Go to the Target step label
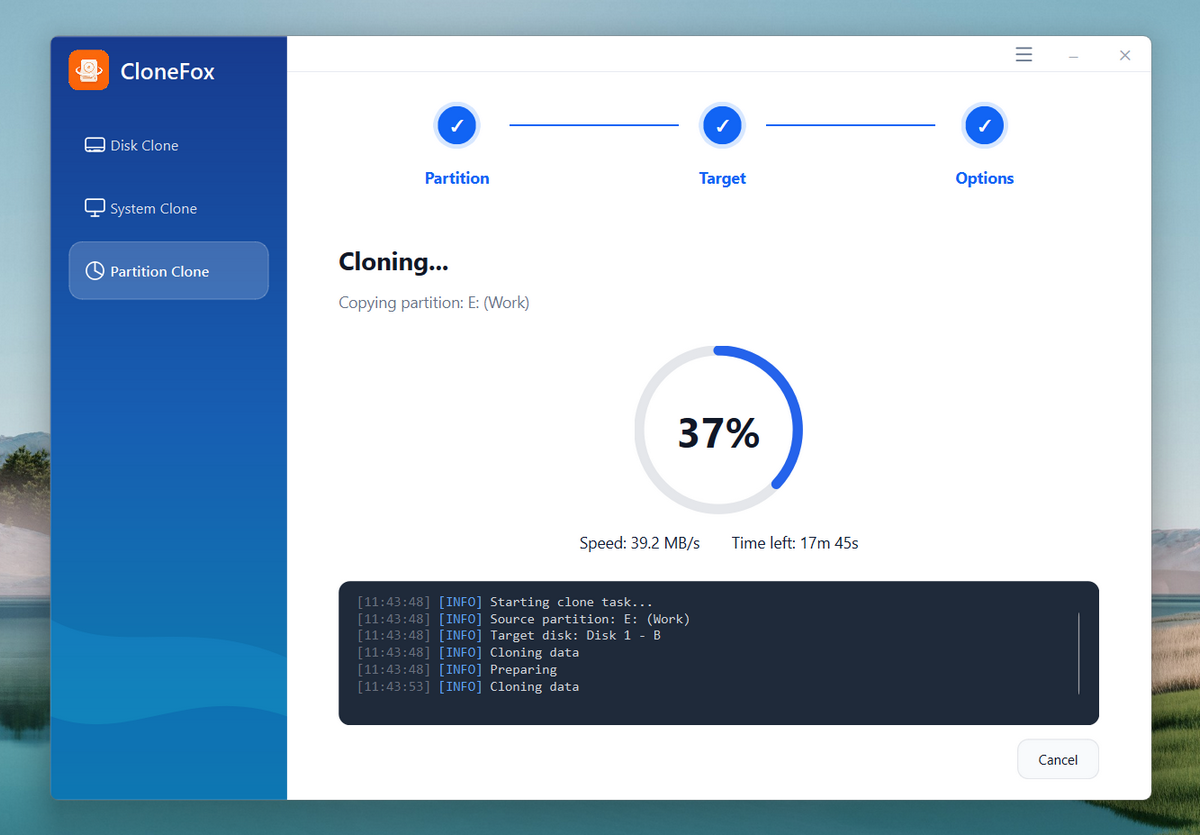The height and width of the screenshot is (835, 1200). 722,178
